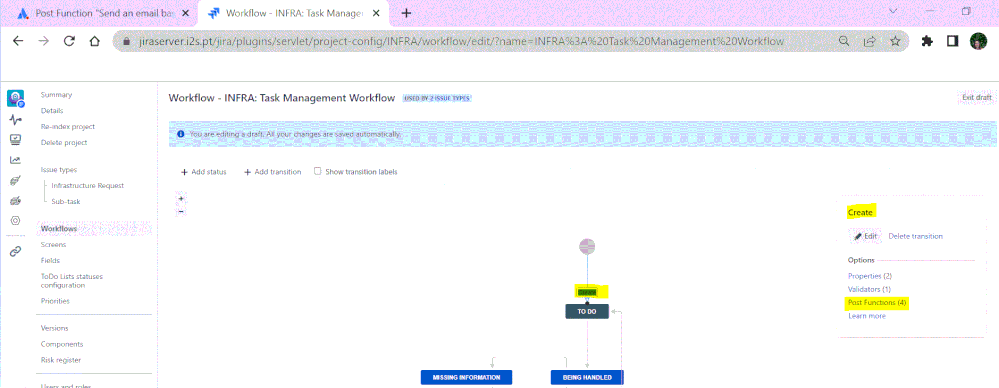This screenshot has width=999, height=388.
Task: Open a new browser tab
Action: (406, 13)
